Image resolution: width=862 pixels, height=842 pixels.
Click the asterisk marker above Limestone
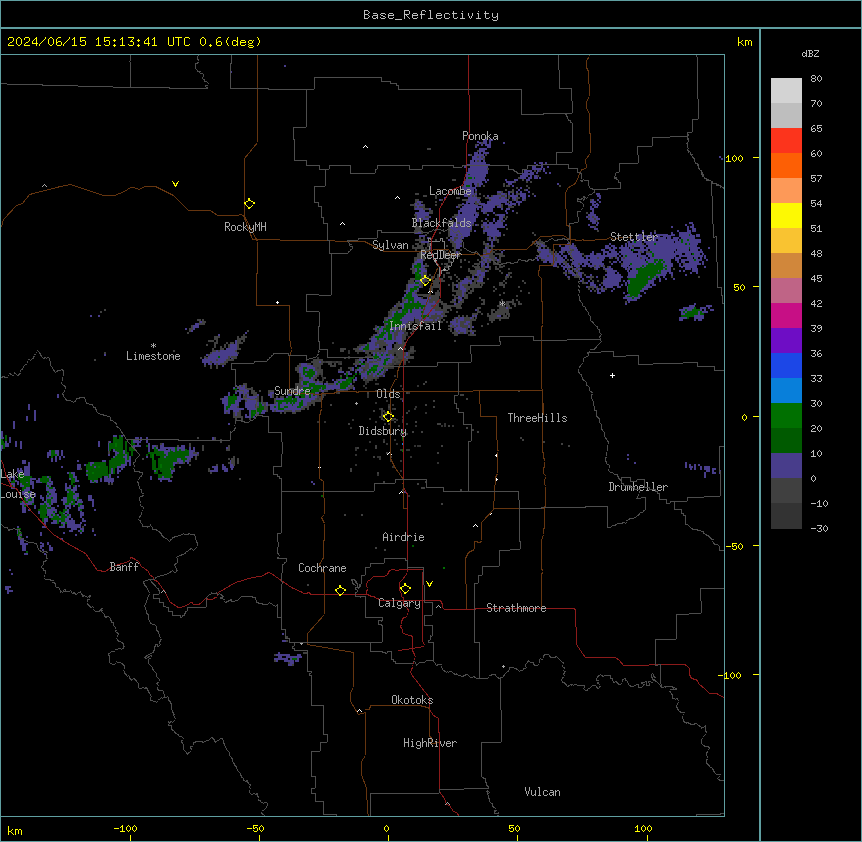tap(153, 346)
